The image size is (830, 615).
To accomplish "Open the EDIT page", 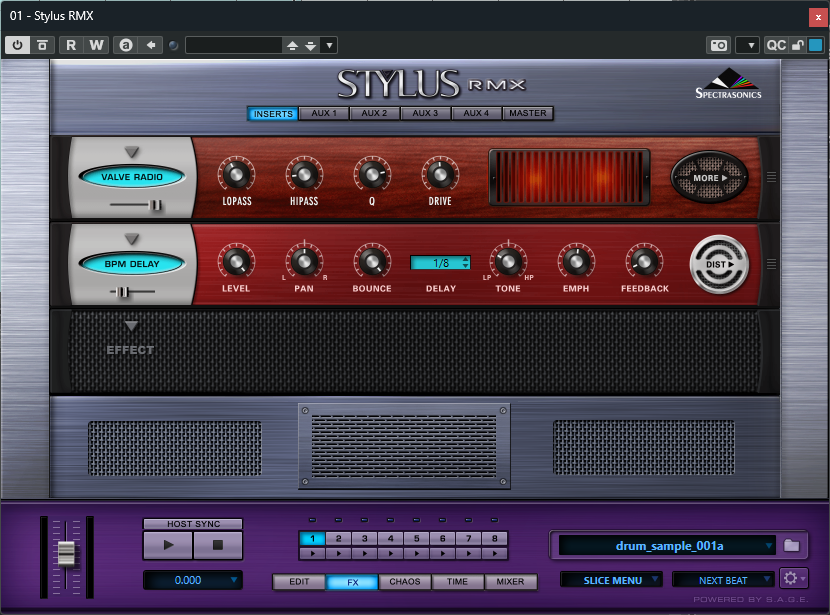I will (x=299, y=582).
